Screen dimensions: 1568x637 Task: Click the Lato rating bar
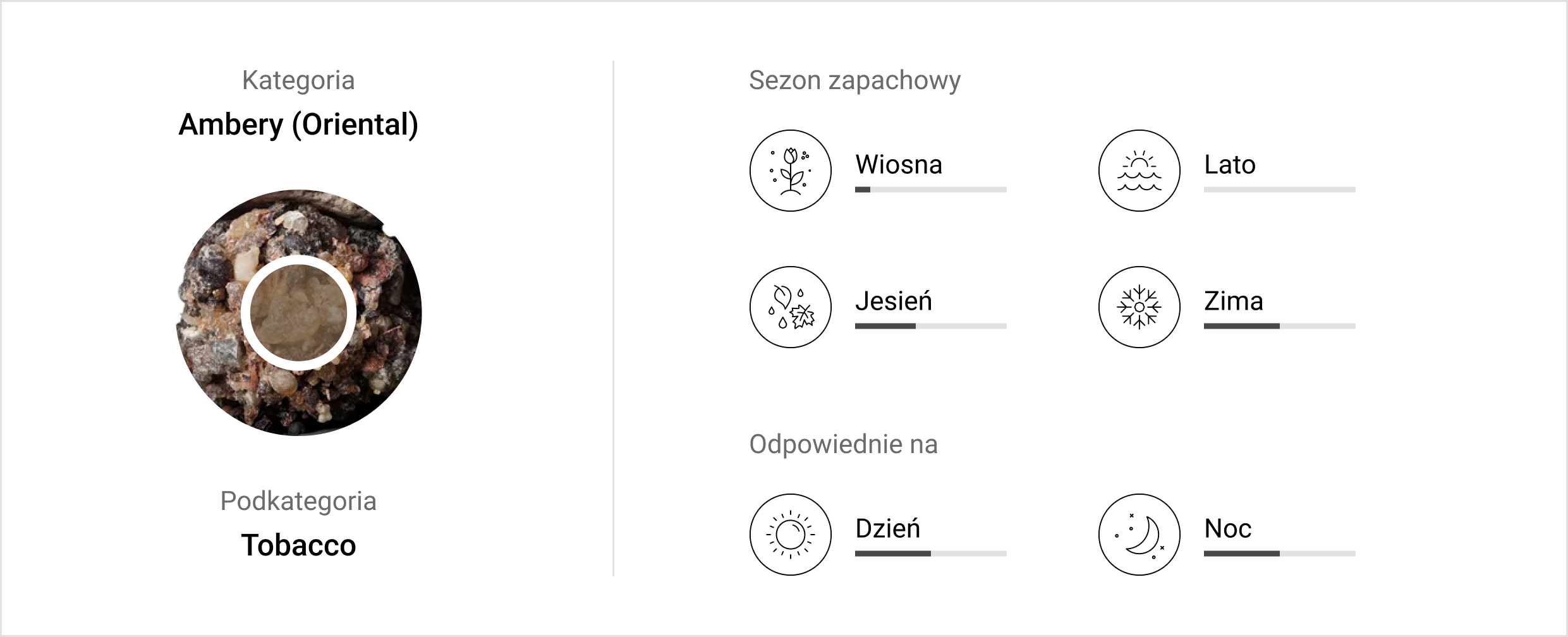coord(1279,190)
